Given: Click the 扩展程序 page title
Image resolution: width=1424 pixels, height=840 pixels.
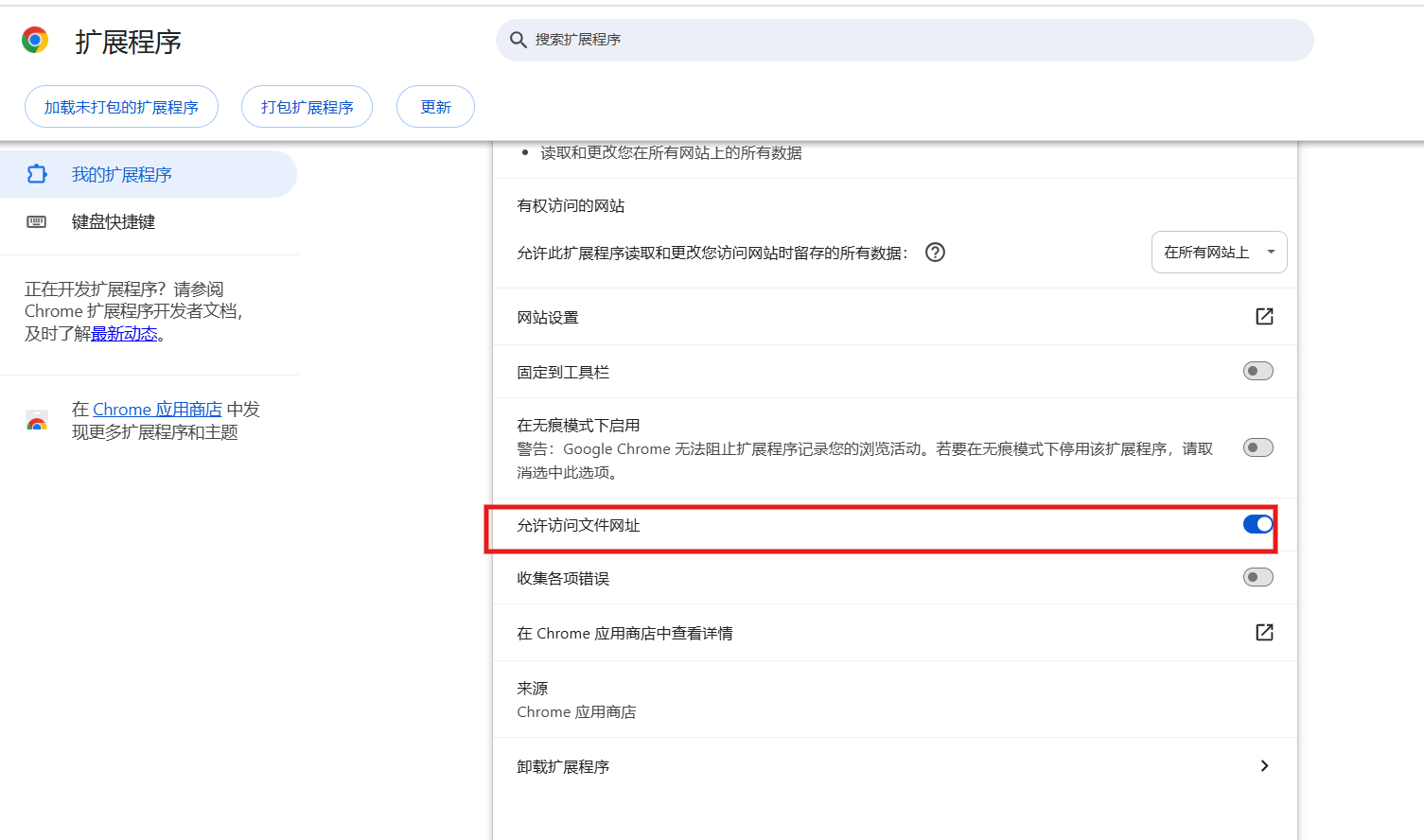Looking at the screenshot, I should pyautogui.click(x=129, y=42).
